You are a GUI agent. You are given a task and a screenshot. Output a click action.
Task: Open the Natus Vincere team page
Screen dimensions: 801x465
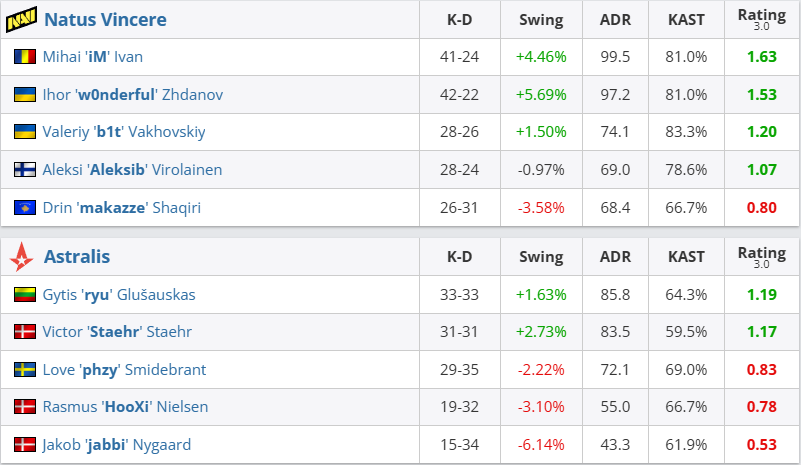coord(105,20)
